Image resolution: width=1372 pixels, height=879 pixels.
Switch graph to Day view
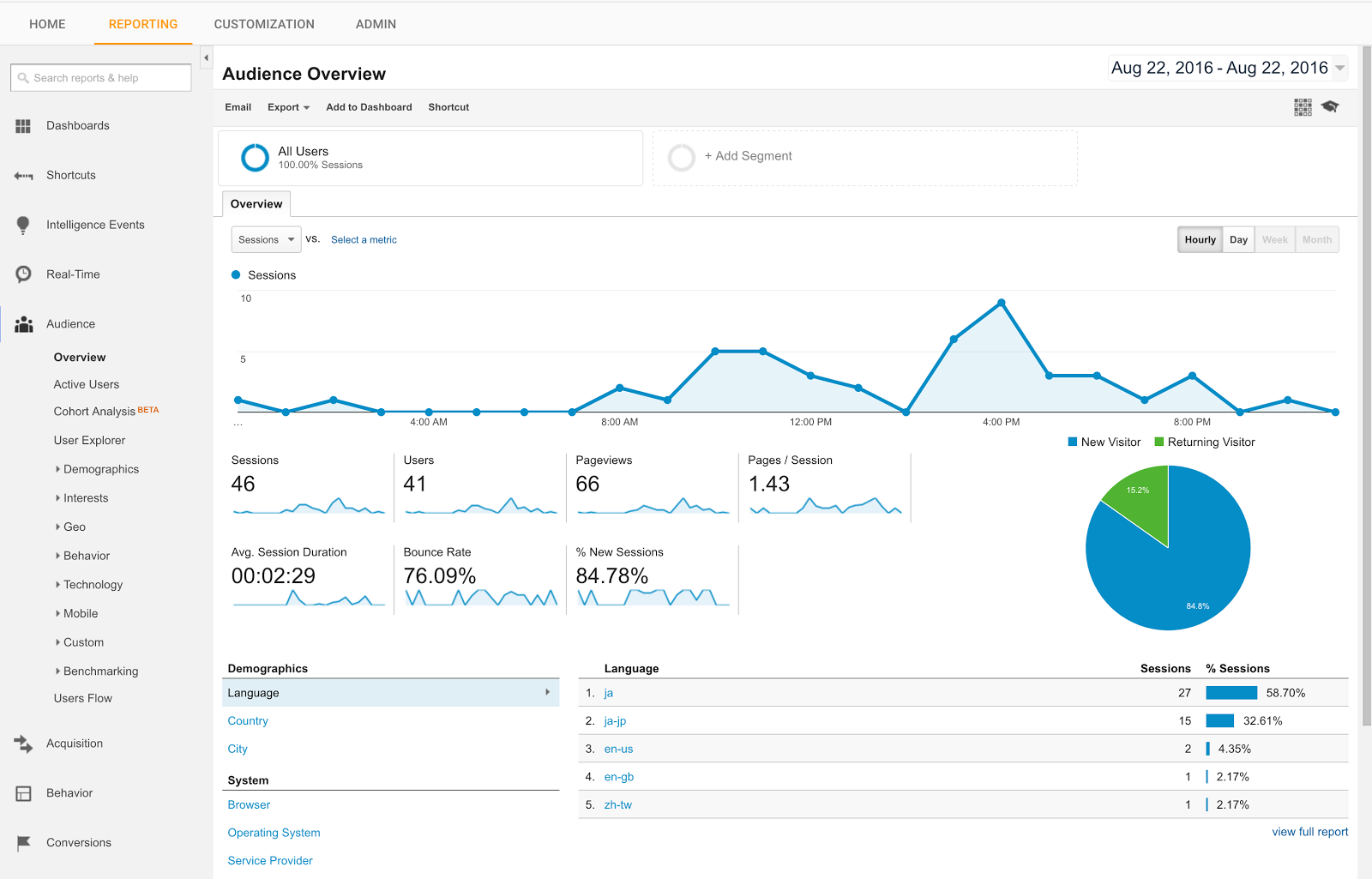[1238, 240]
